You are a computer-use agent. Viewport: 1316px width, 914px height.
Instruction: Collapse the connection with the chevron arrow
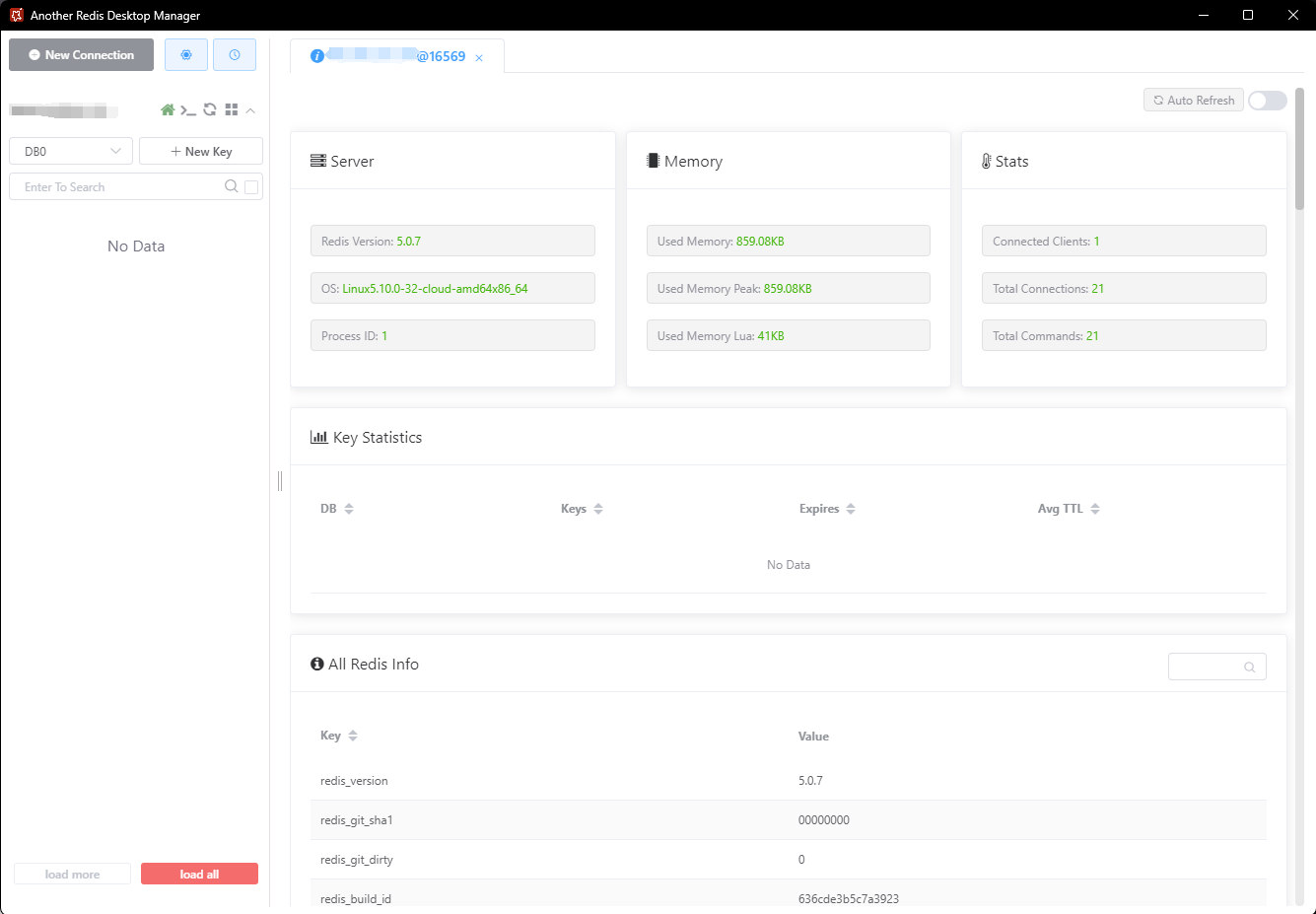(250, 110)
